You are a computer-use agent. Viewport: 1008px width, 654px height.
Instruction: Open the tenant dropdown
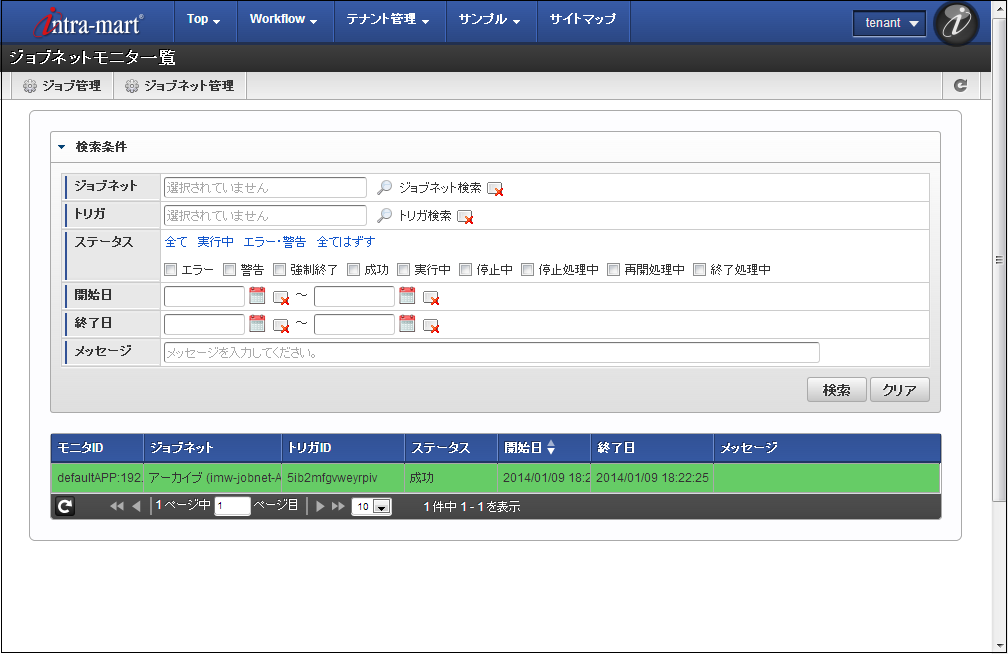[x=889, y=23]
